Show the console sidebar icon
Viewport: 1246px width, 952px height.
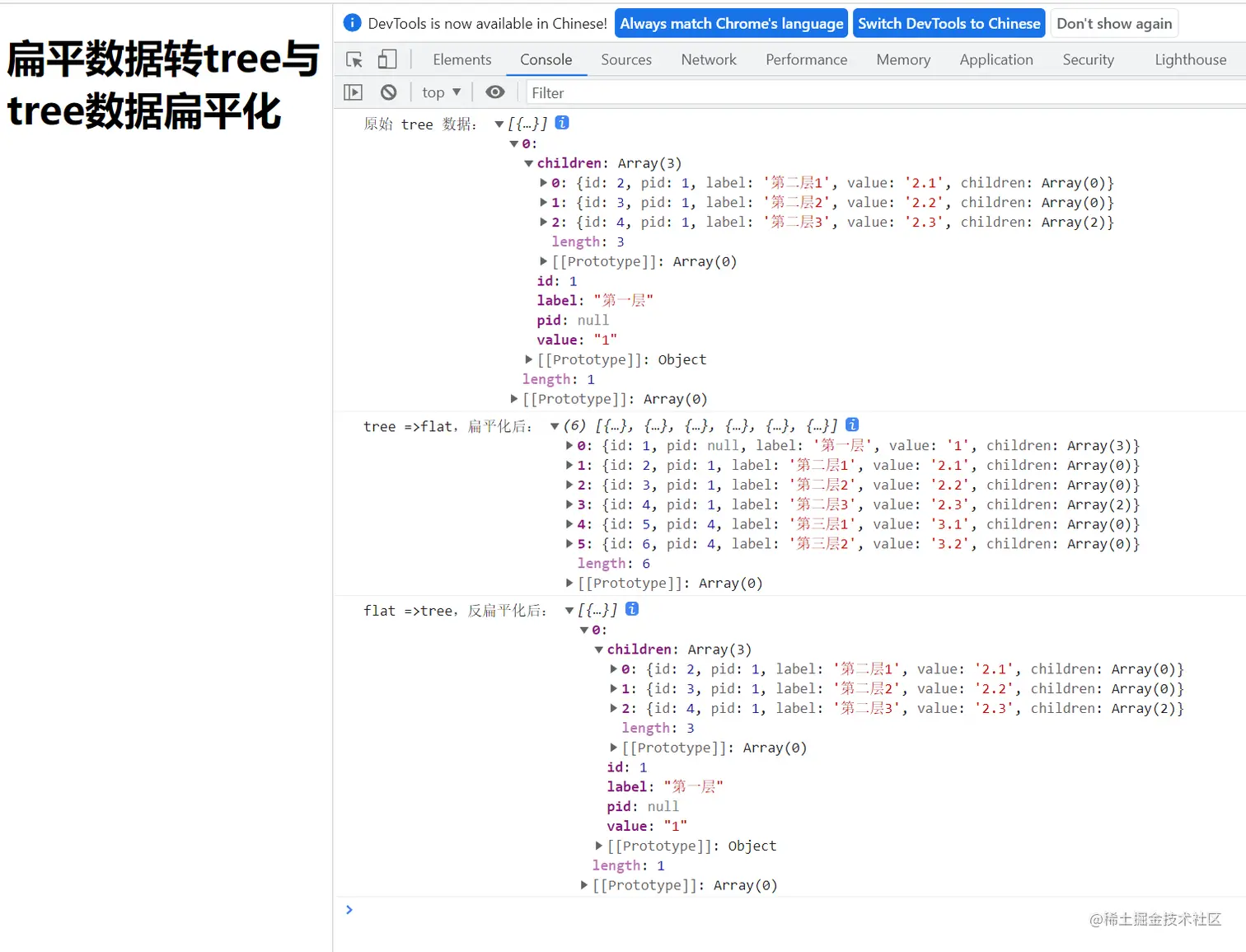(353, 92)
